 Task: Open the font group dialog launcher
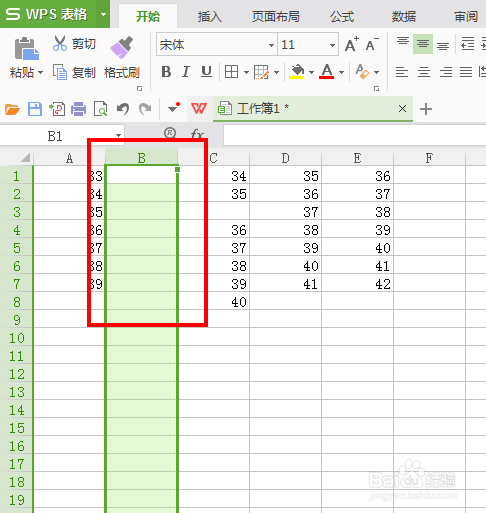click(x=376, y=89)
